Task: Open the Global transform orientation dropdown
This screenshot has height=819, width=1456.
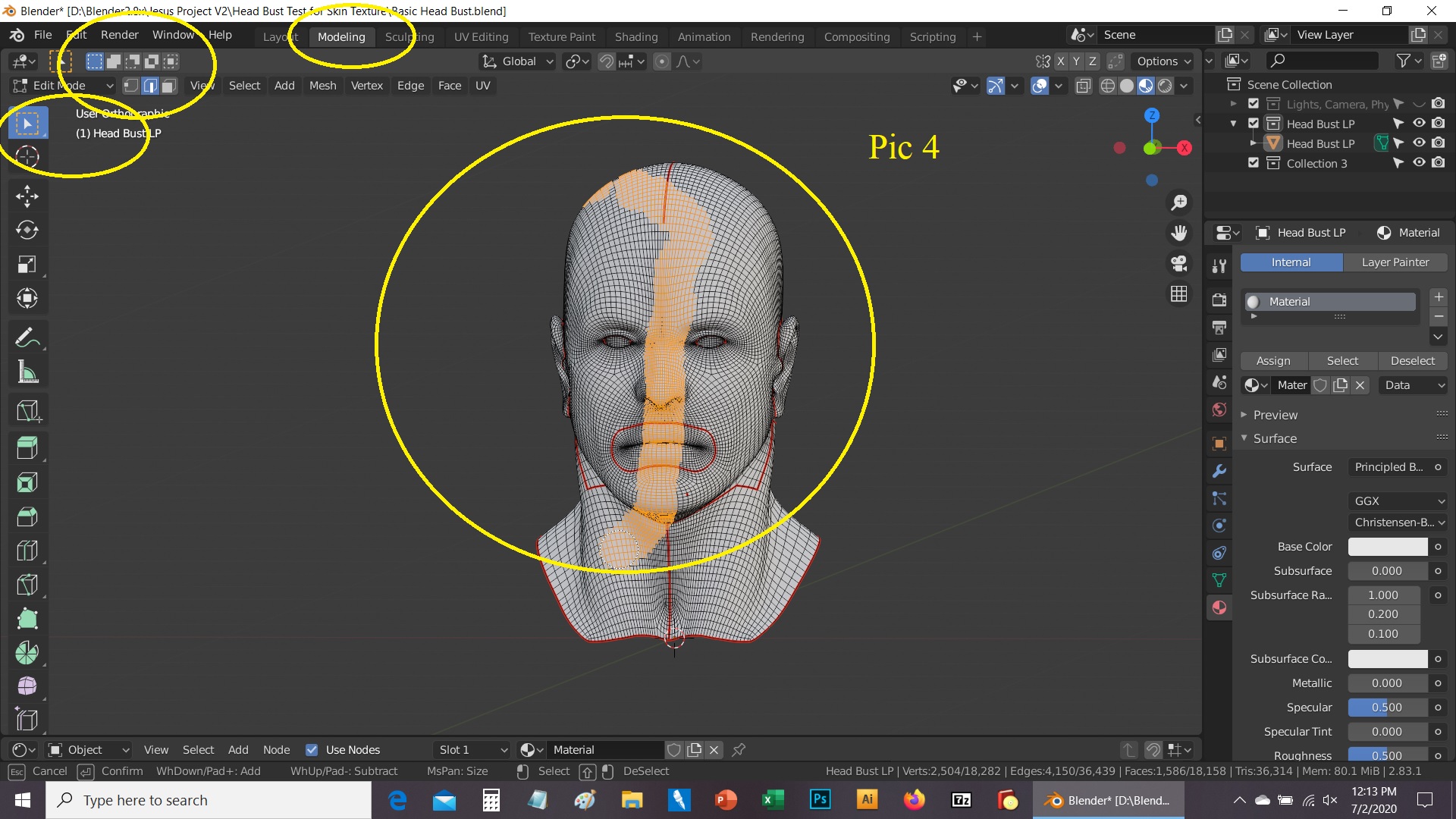Action: point(519,61)
